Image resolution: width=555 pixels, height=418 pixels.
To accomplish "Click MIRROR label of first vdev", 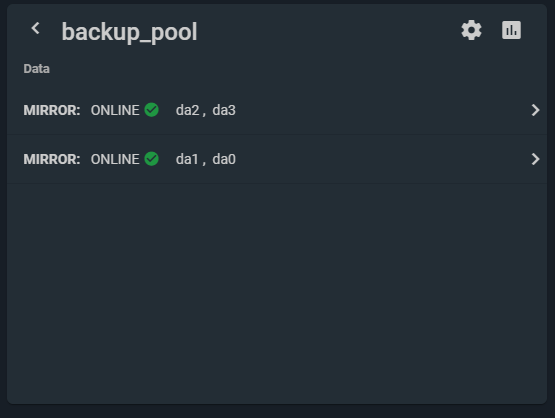I will [52, 110].
